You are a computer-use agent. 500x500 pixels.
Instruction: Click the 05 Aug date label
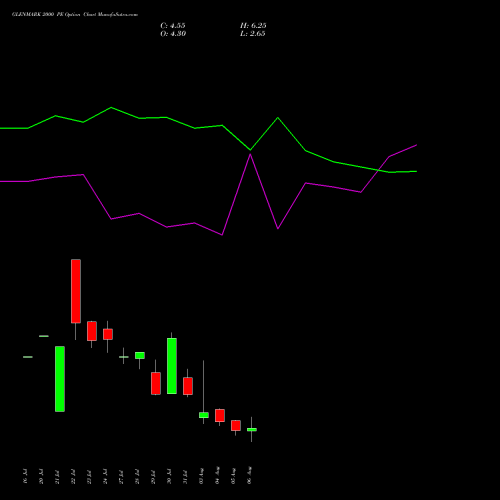(x=233, y=476)
